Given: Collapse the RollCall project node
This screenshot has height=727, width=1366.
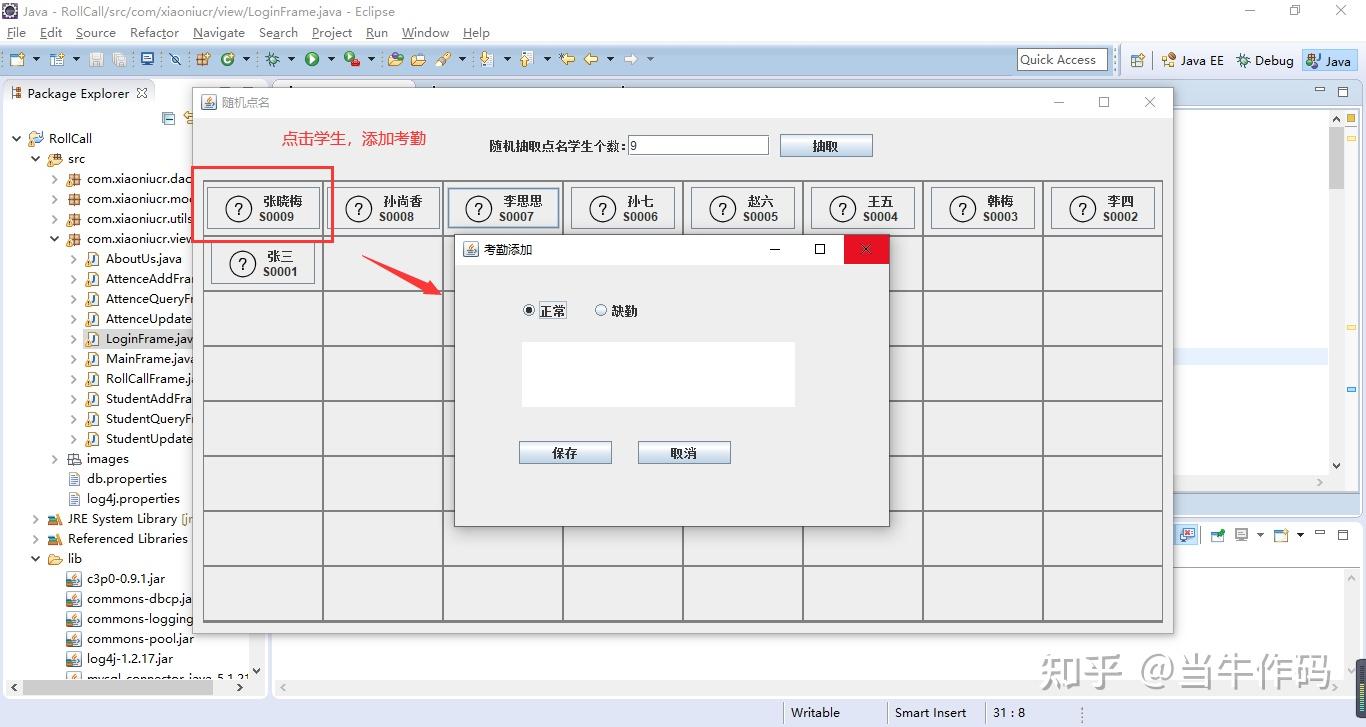Looking at the screenshot, I should pyautogui.click(x=16, y=139).
